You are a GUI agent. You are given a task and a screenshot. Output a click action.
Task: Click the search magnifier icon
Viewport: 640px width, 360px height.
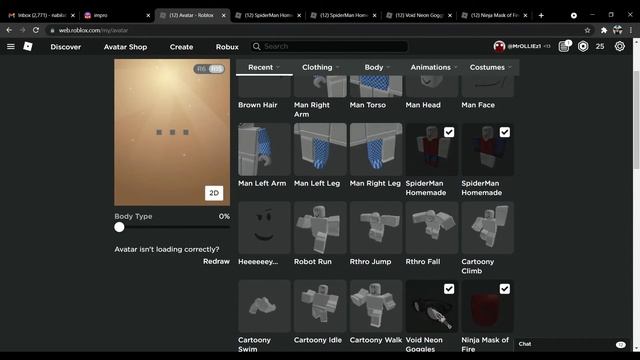[x=256, y=47]
